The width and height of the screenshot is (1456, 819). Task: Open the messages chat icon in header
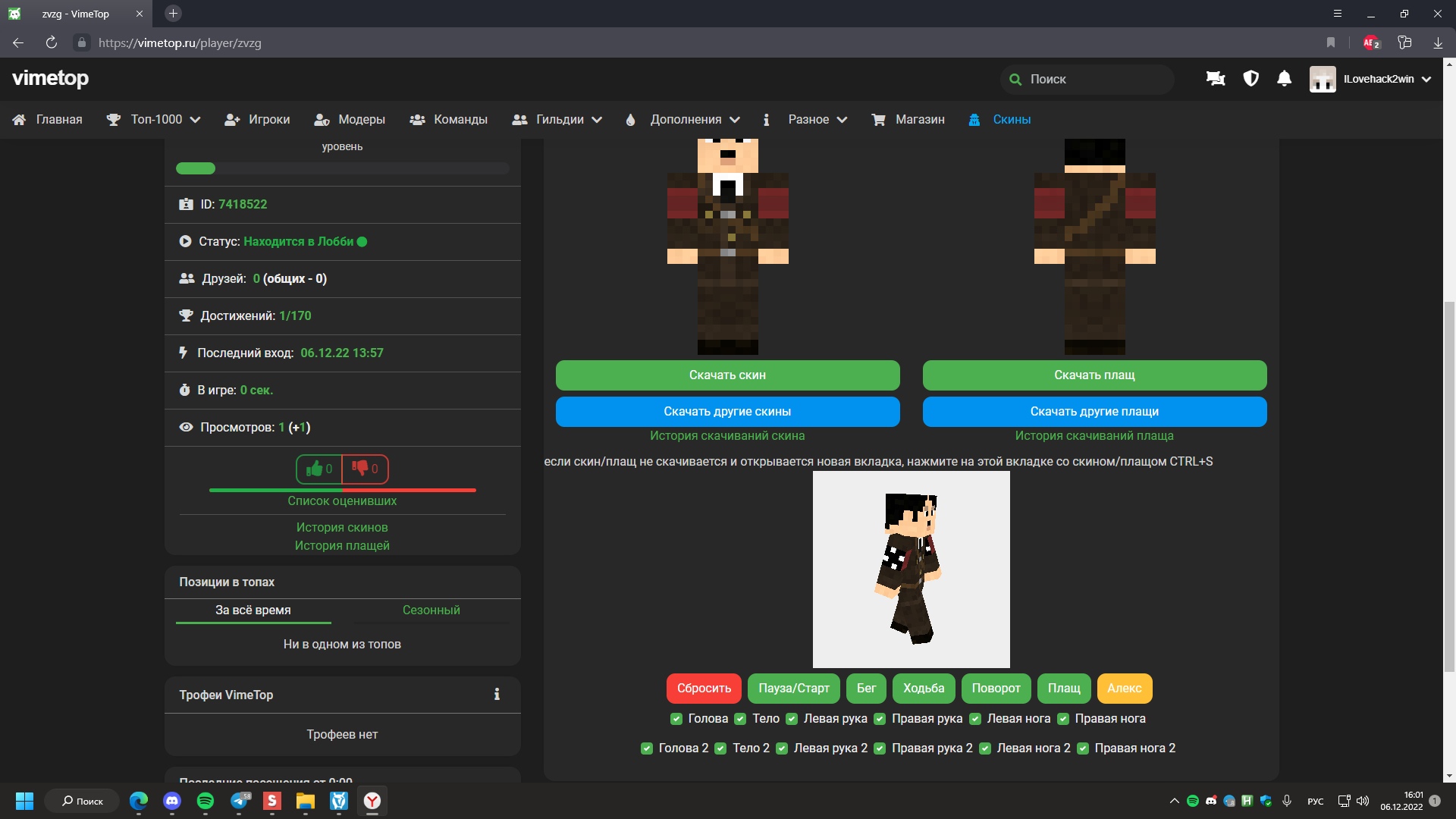click(1216, 79)
